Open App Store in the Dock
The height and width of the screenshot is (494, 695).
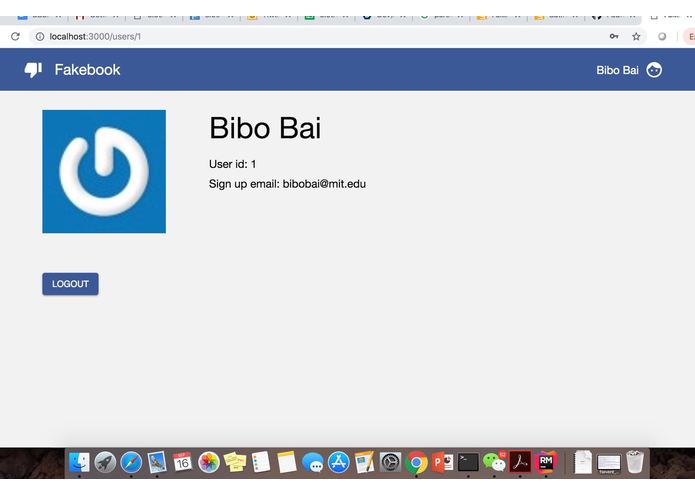339,463
